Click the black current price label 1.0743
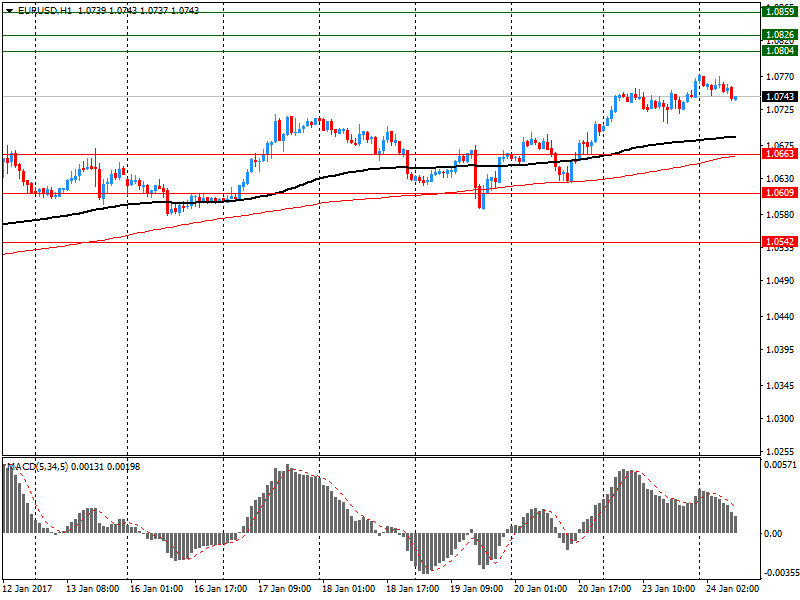800x600 pixels. click(x=780, y=96)
